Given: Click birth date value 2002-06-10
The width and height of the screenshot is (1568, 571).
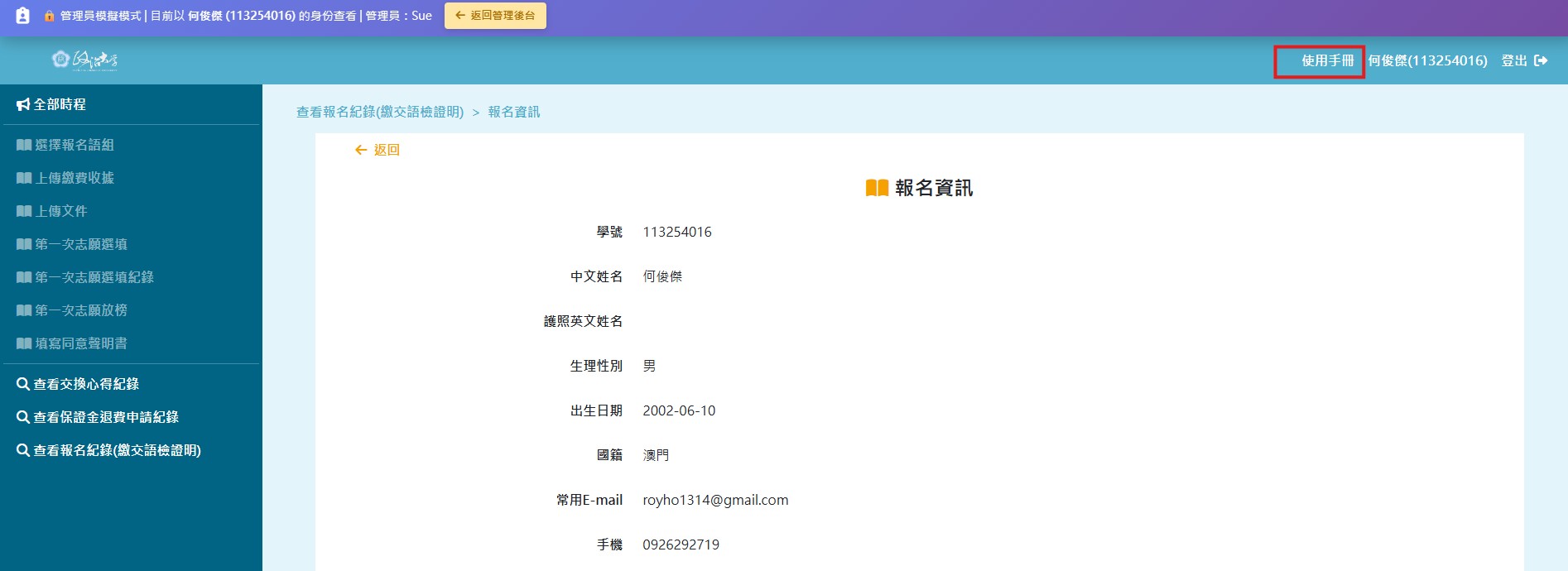Looking at the screenshot, I should point(679,410).
